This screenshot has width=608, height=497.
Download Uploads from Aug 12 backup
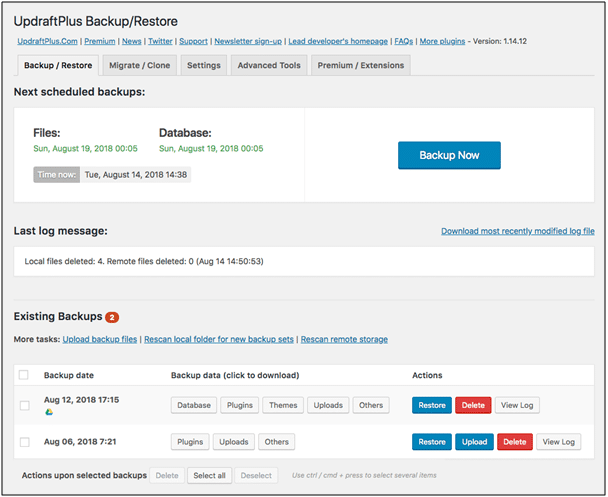pos(328,405)
